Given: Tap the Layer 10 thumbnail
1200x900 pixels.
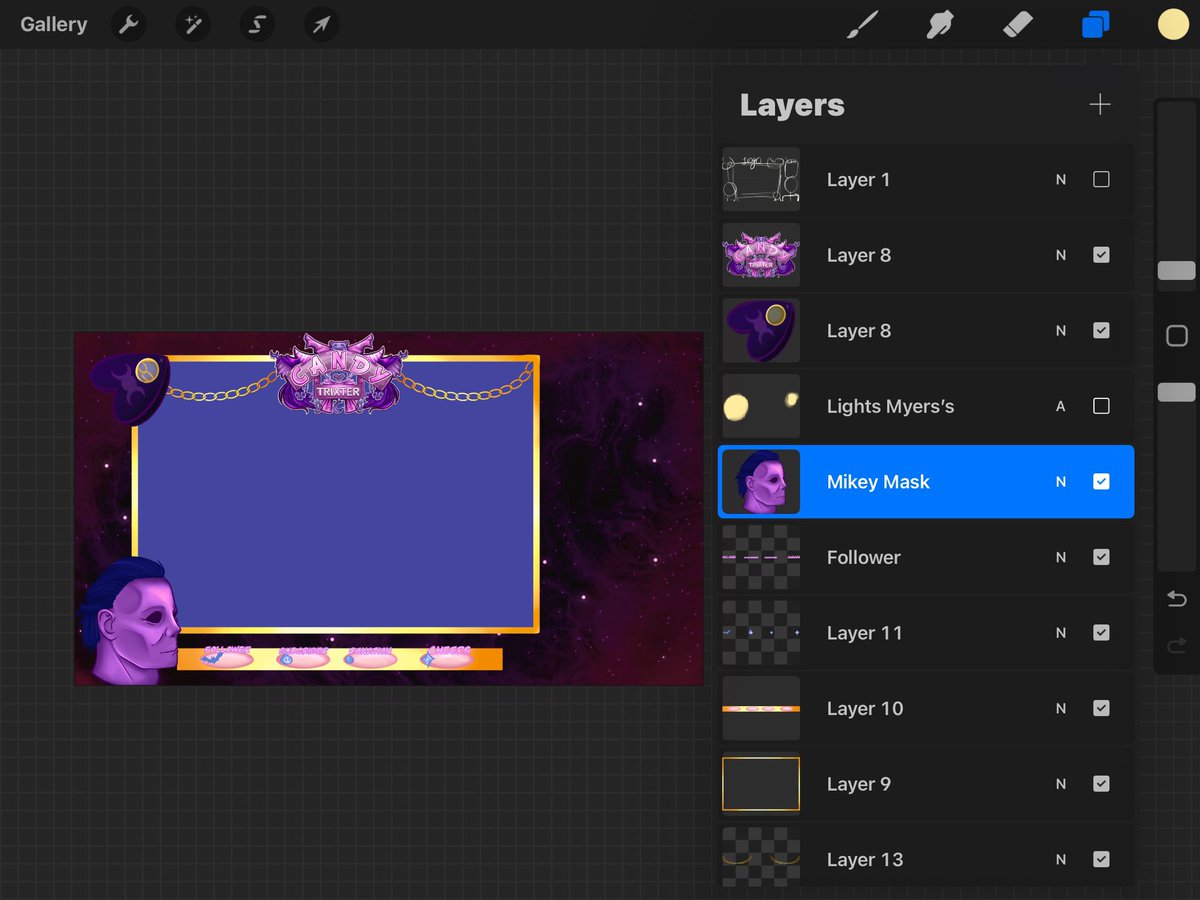Looking at the screenshot, I should coord(761,708).
